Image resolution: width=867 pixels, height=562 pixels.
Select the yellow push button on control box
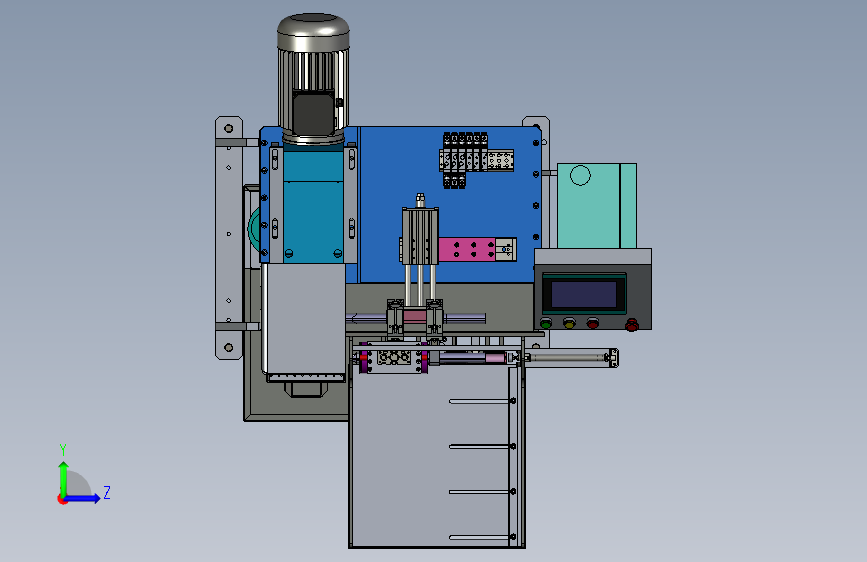(569, 323)
